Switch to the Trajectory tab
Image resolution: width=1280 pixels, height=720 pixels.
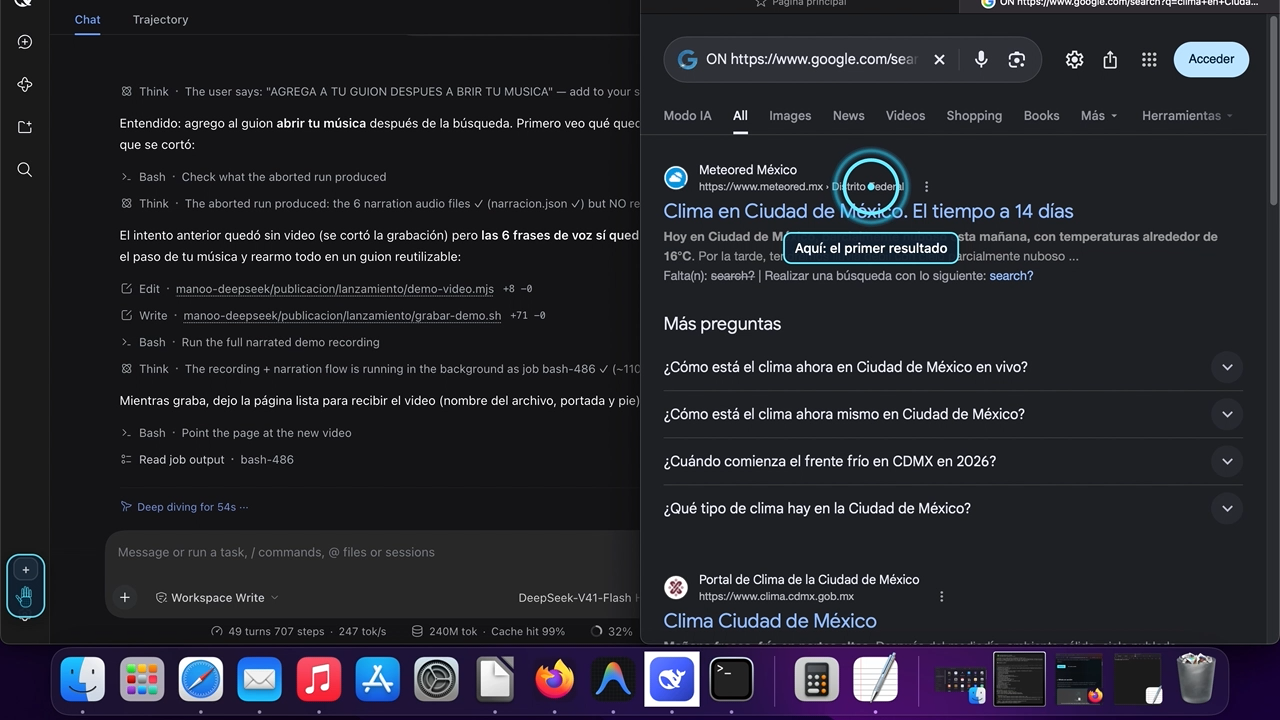tap(160, 19)
